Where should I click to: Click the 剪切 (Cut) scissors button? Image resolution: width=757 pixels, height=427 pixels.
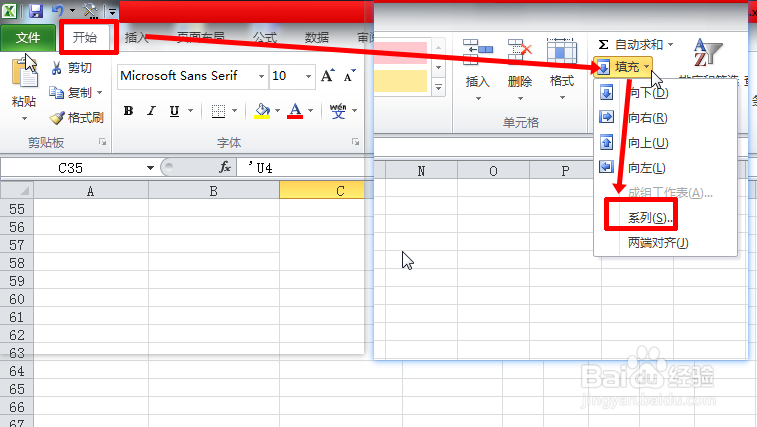coord(72,68)
